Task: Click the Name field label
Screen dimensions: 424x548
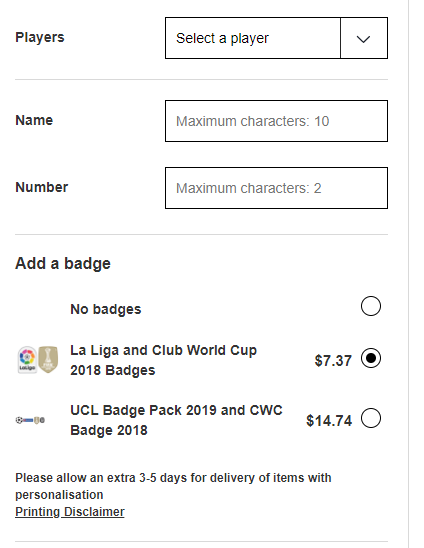Action: click(34, 120)
